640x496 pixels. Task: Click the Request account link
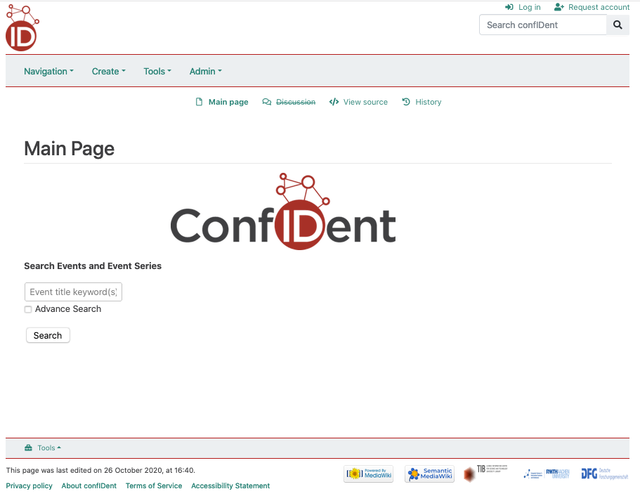(591, 7)
